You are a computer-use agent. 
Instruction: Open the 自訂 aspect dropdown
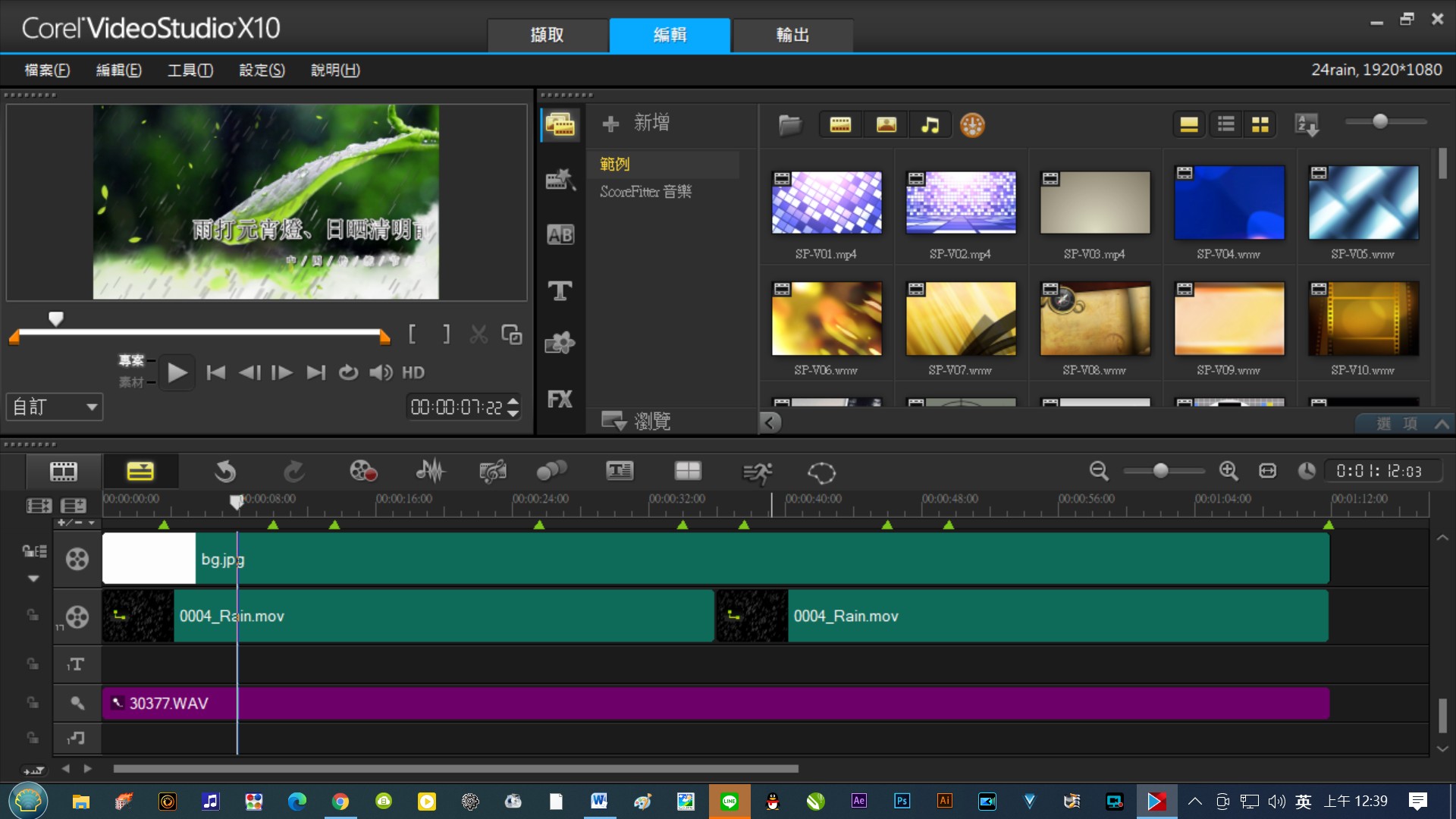[55, 407]
